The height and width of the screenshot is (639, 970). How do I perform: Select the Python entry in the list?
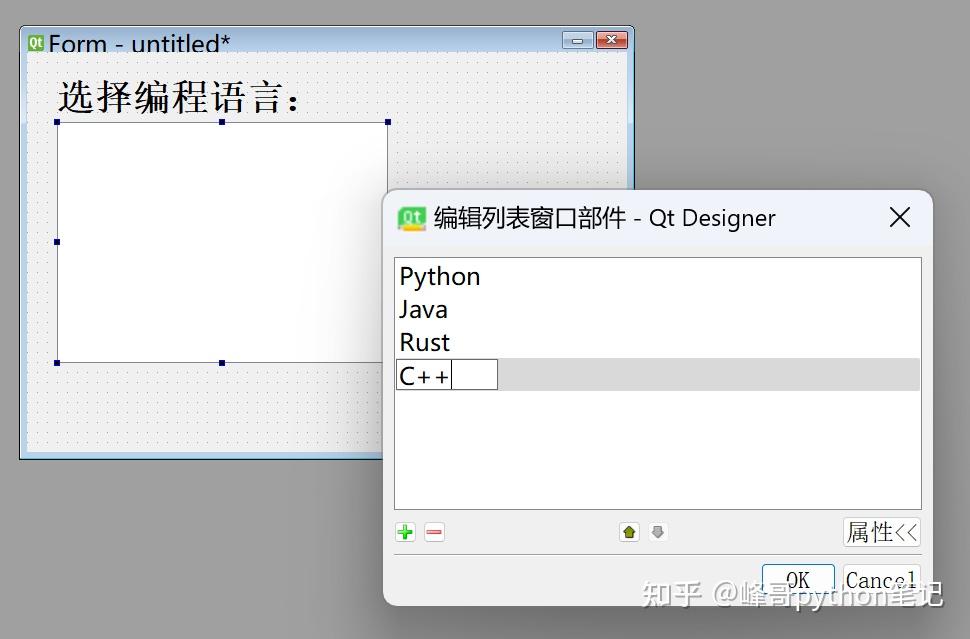click(x=439, y=276)
